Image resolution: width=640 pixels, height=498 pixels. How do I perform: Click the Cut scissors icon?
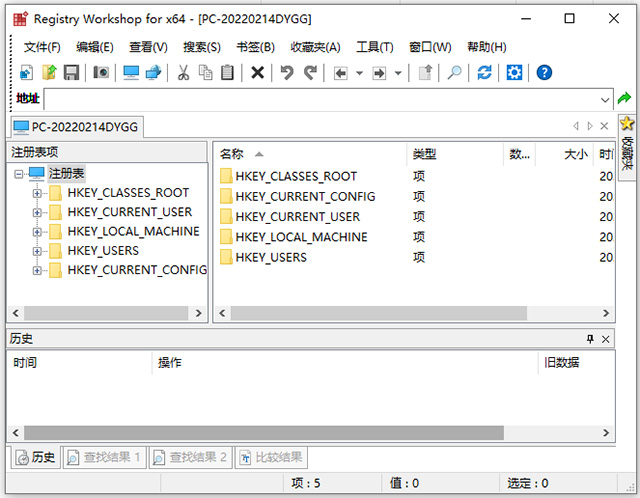[183, 72]
